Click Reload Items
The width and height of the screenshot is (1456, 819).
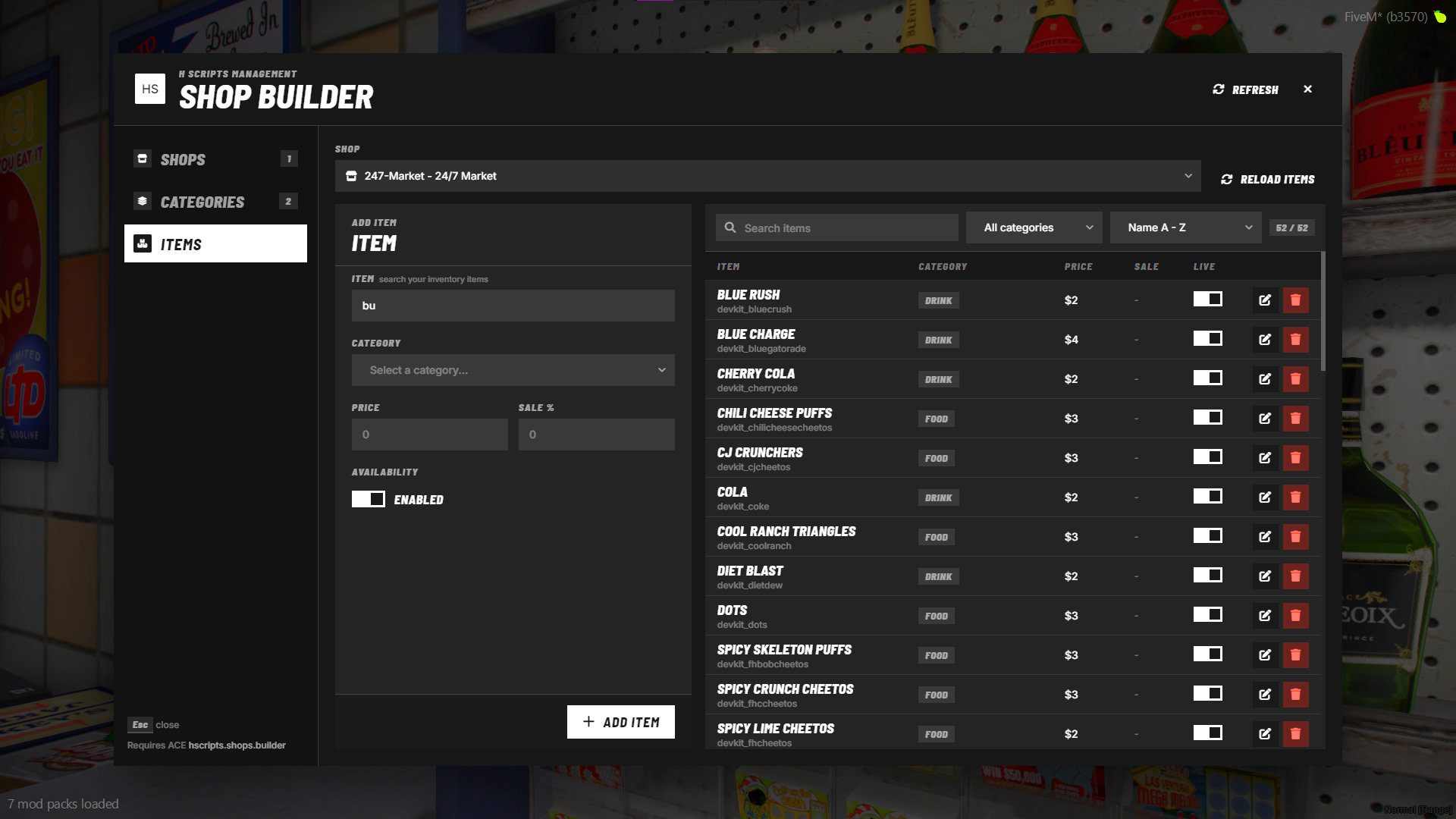(x=1268, y=180)
